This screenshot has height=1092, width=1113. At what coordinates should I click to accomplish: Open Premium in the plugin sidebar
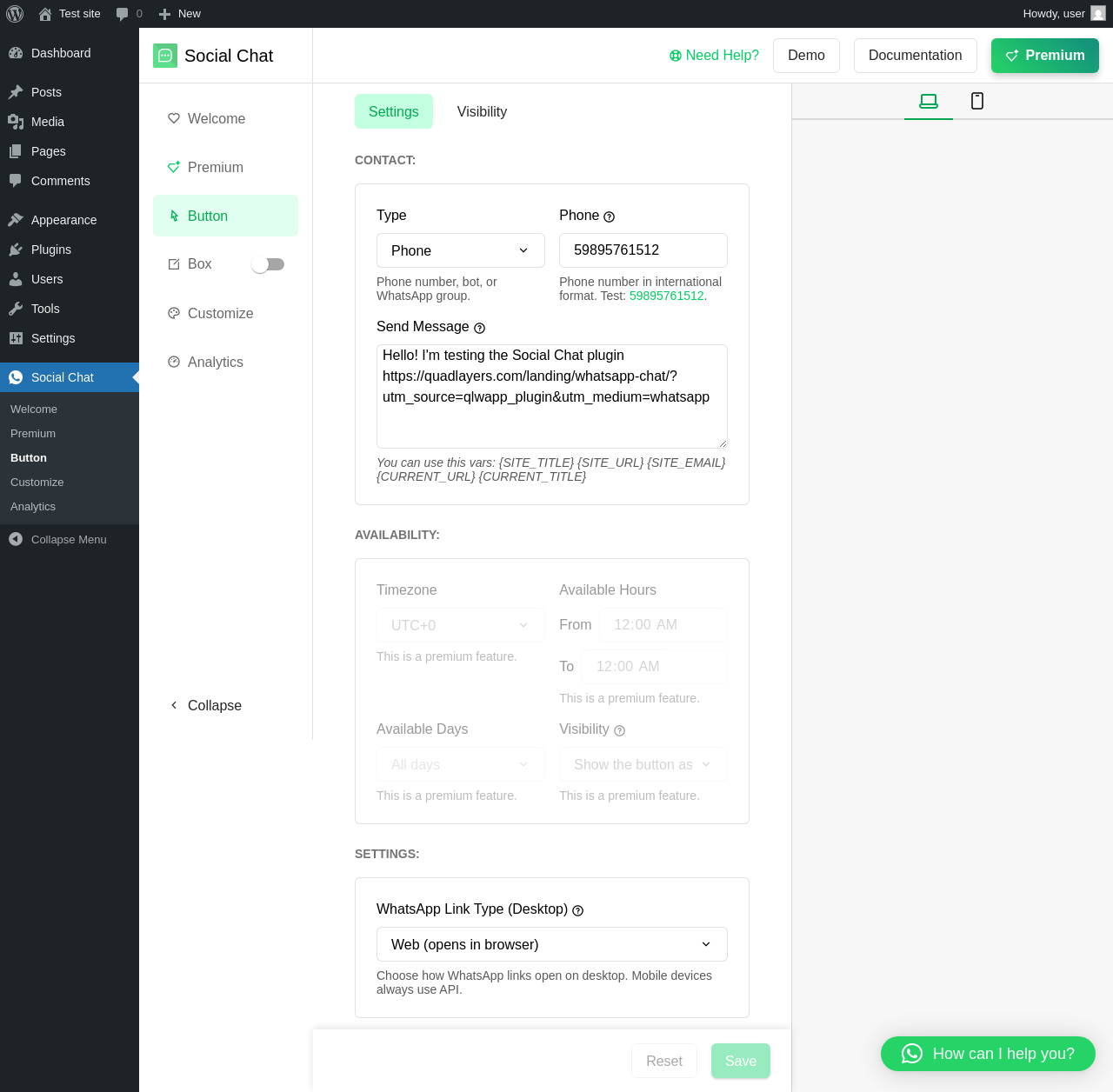[225, 167]
